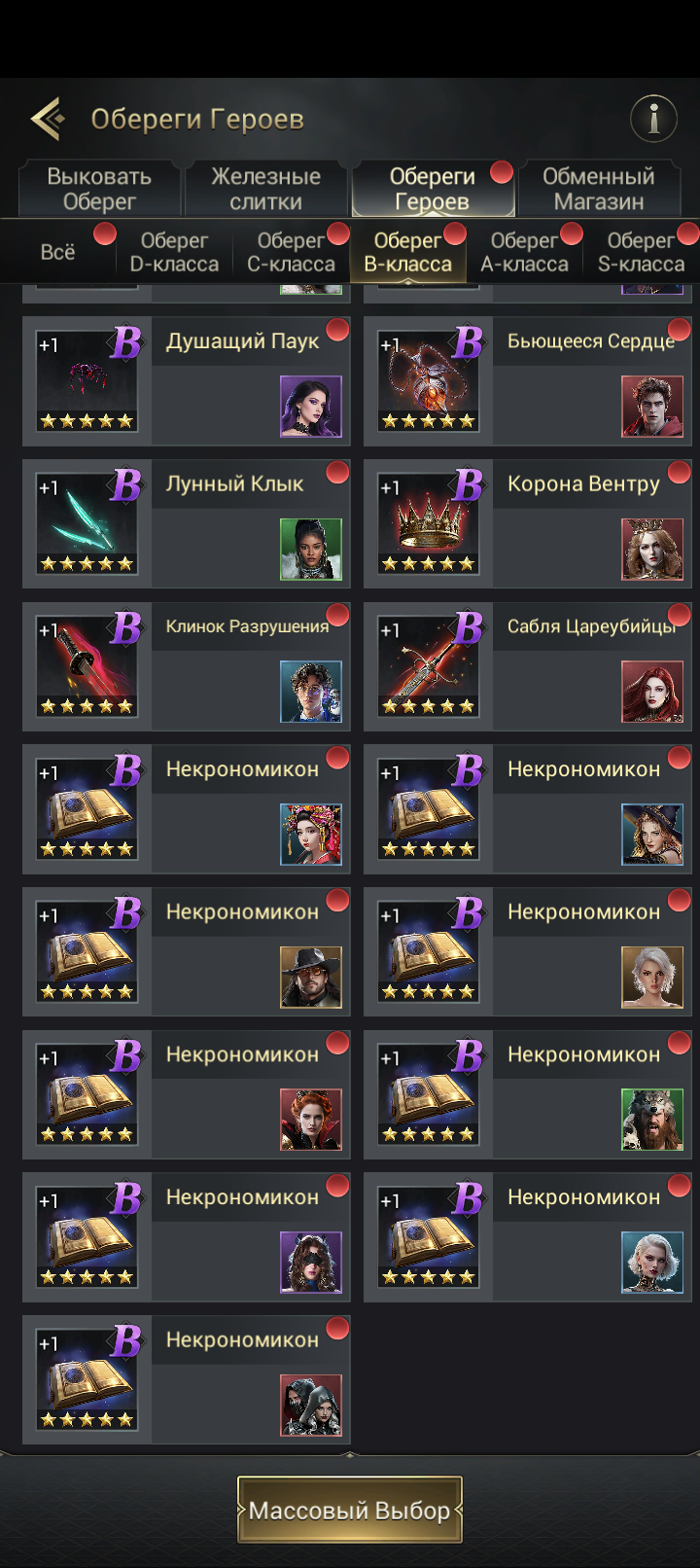Filter by Оберег D-класса

pyautogui.click(x=175, y=252)
